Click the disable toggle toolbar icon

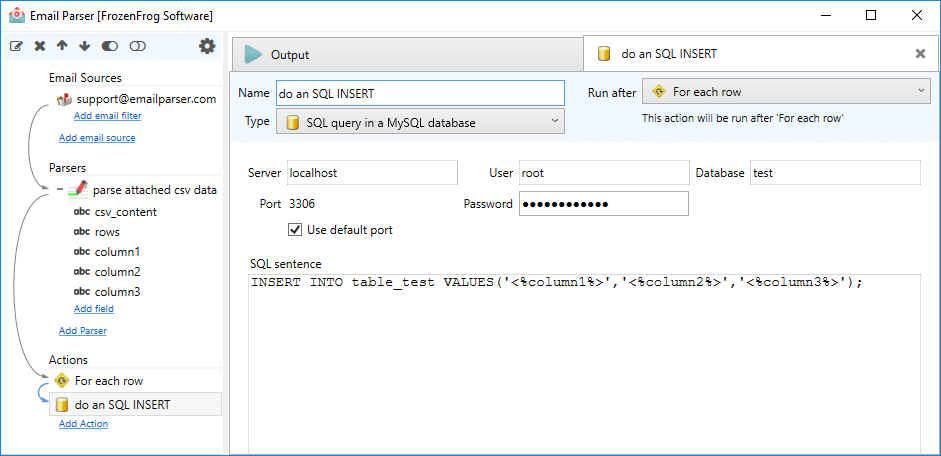pyautogui.click(x=137, y=46)
